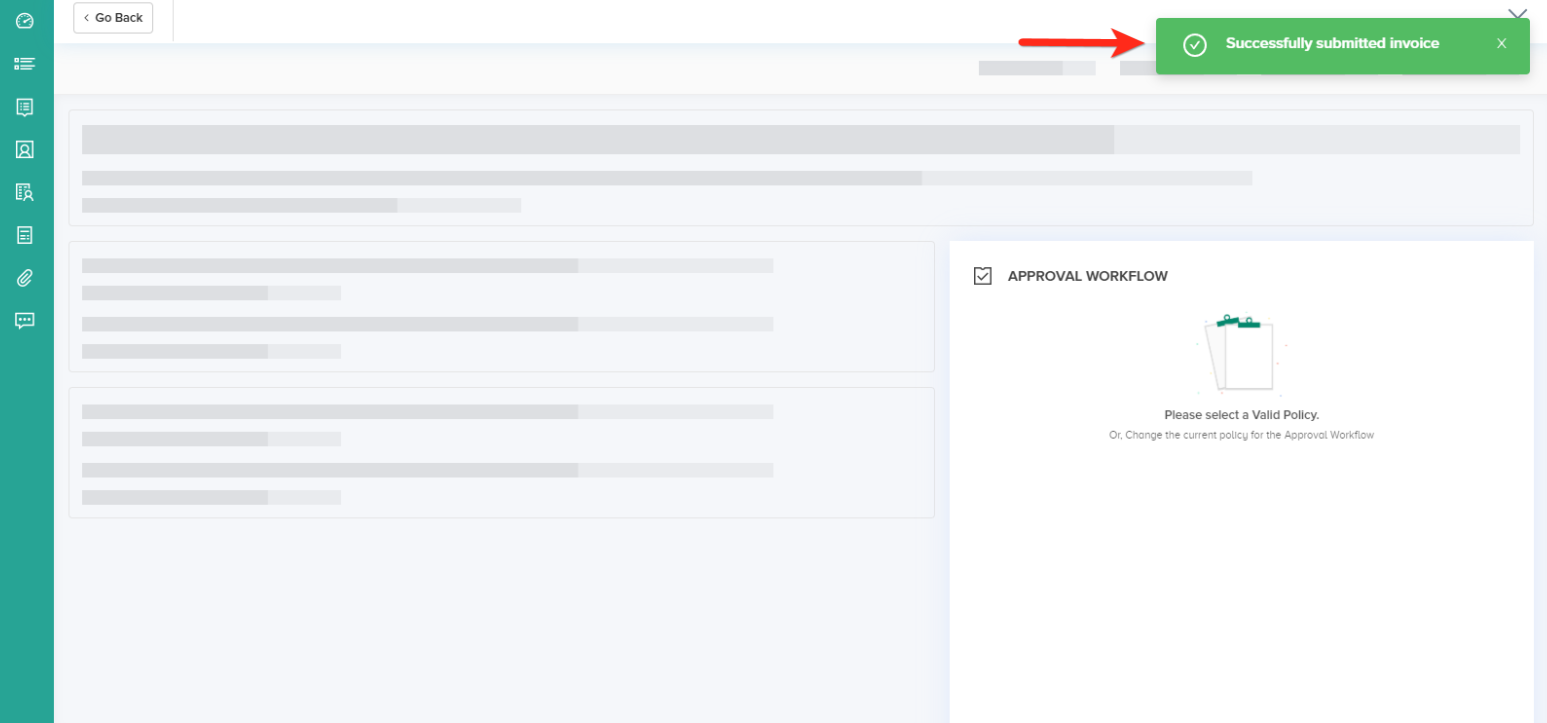Open the contact profile icon in sidebar

[x=25, y=150]
